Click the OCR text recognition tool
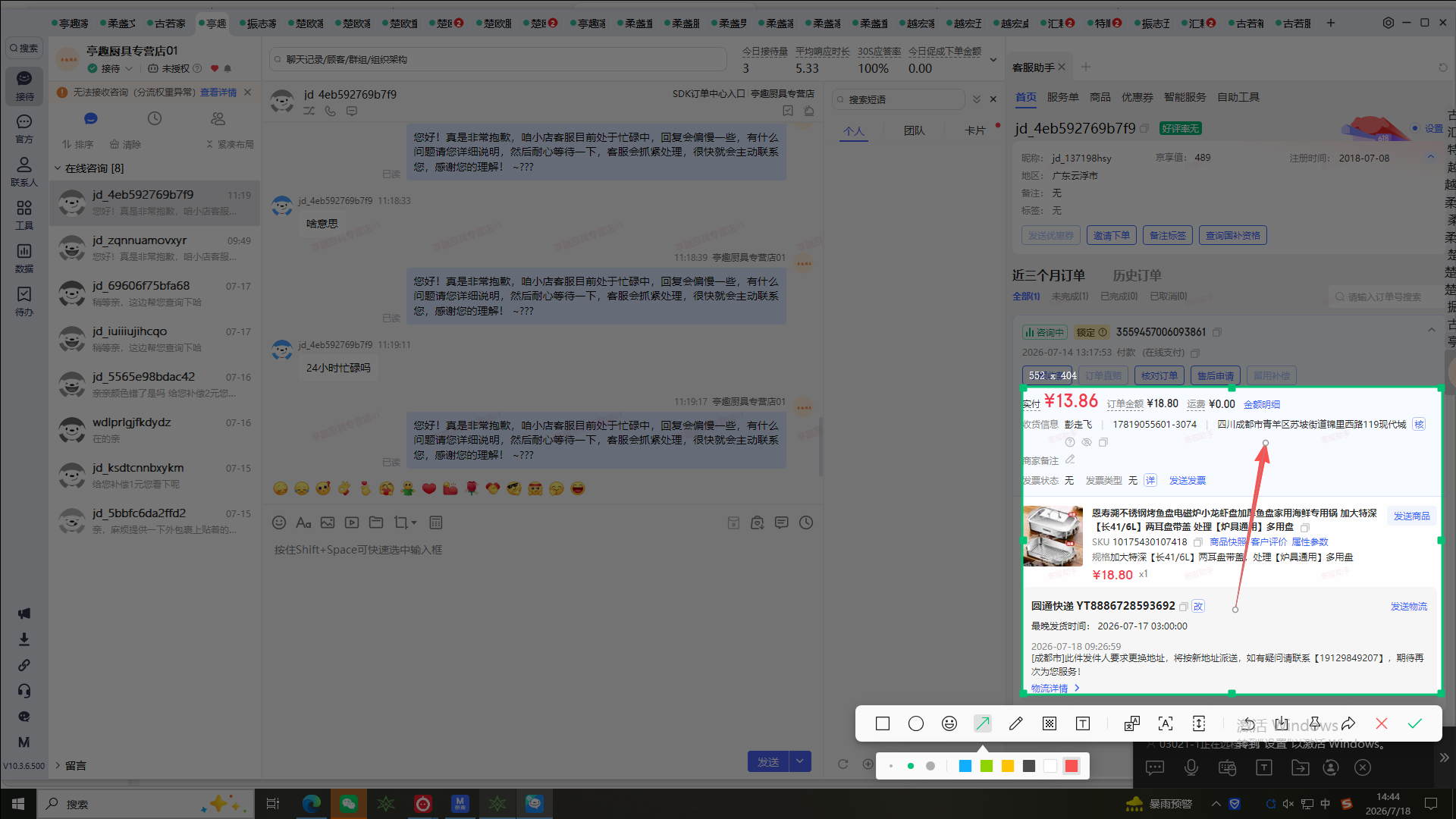The width and height of the screenshot is (1456, 819). click(1166, 723)
